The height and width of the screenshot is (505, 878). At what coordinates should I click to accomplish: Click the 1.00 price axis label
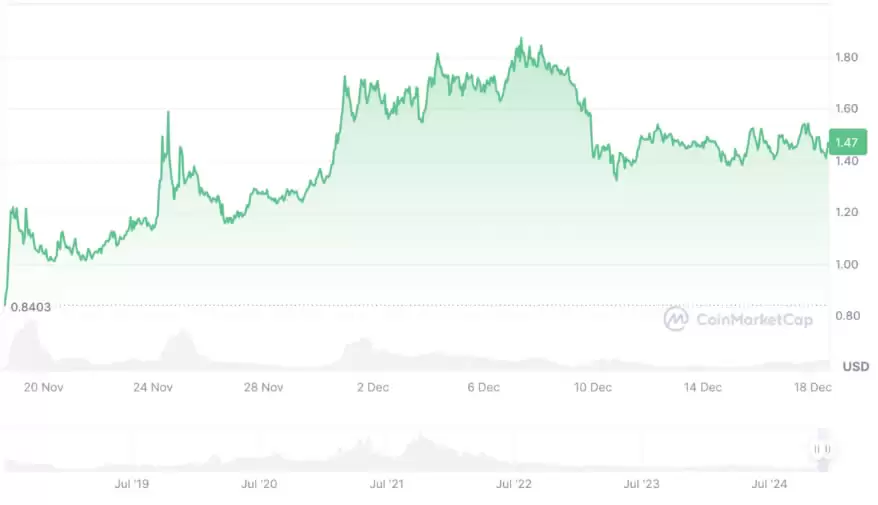846,264
